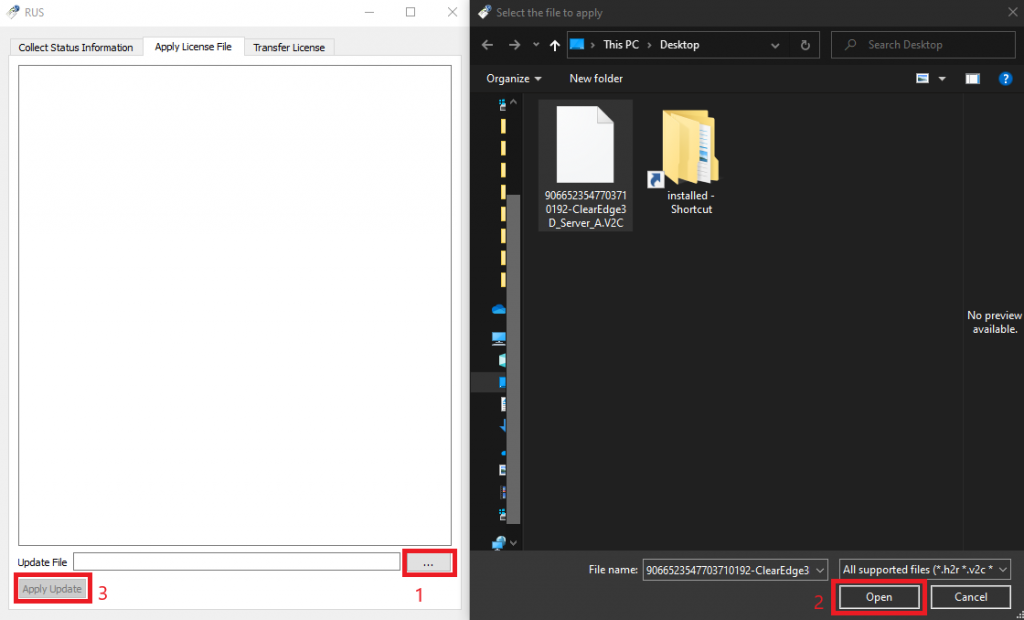The width and height of the screenshot is (1024, 620).
Task: Click the Open button
Action: click(x=879, y=597)
